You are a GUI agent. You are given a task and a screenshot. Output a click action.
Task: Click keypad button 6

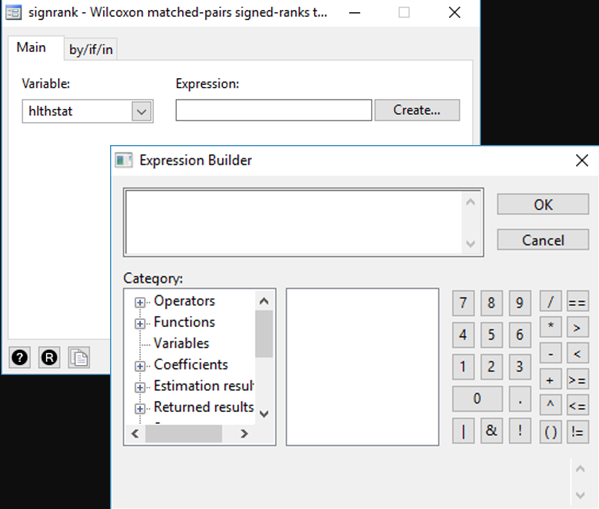point(520,335)
